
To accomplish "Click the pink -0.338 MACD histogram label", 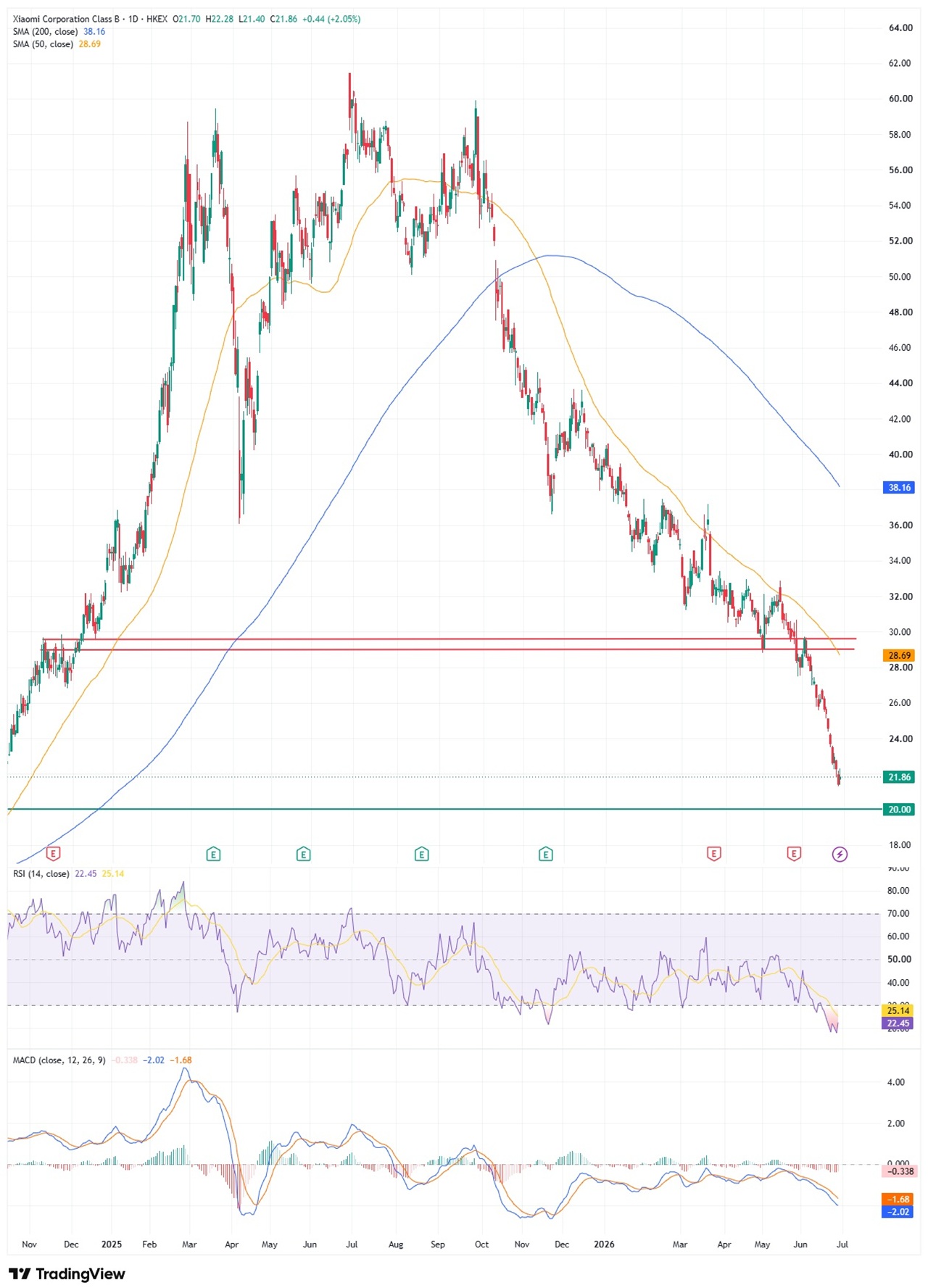I will tap(899, 1171).
